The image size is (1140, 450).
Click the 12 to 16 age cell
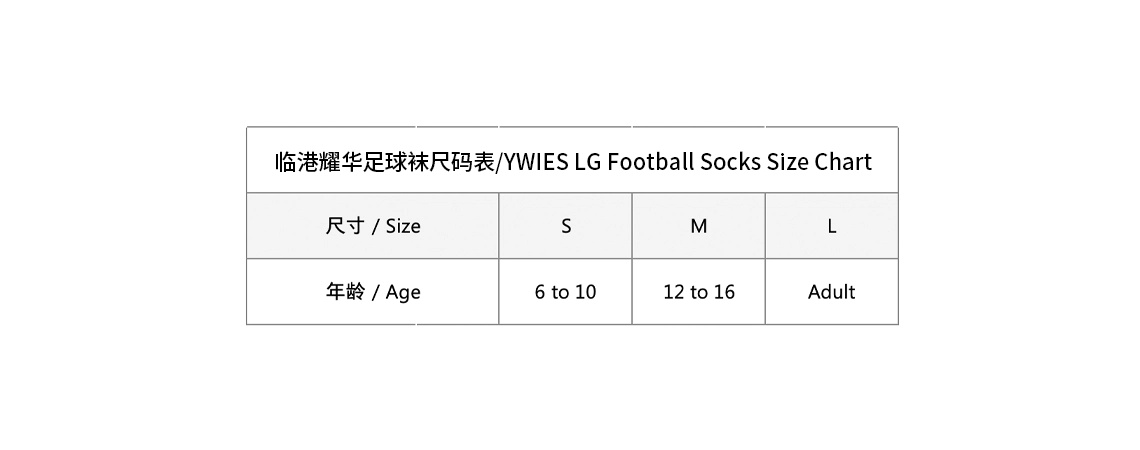pos(699,292)
